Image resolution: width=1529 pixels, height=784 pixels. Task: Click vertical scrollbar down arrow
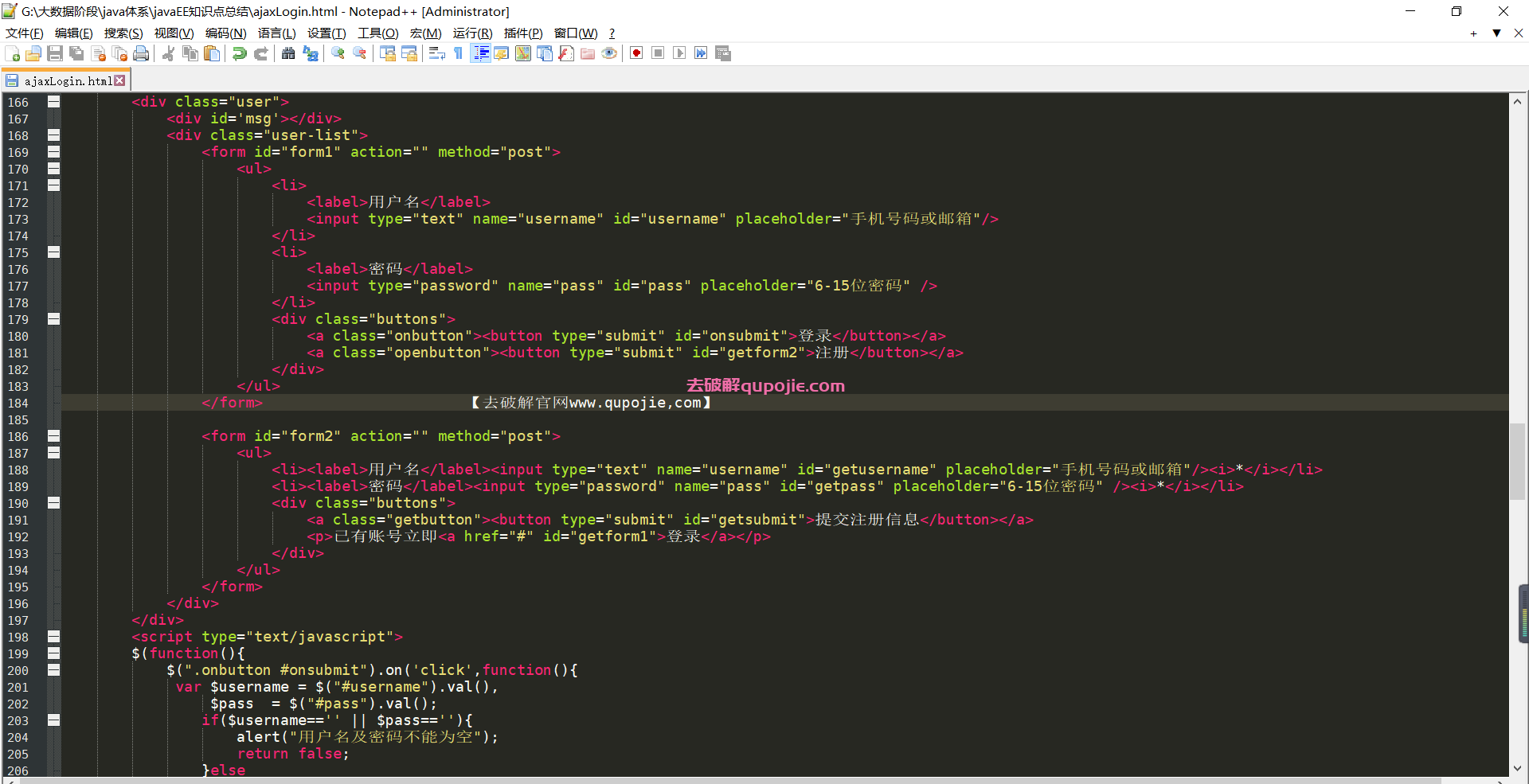click(x=1518, y=768)
